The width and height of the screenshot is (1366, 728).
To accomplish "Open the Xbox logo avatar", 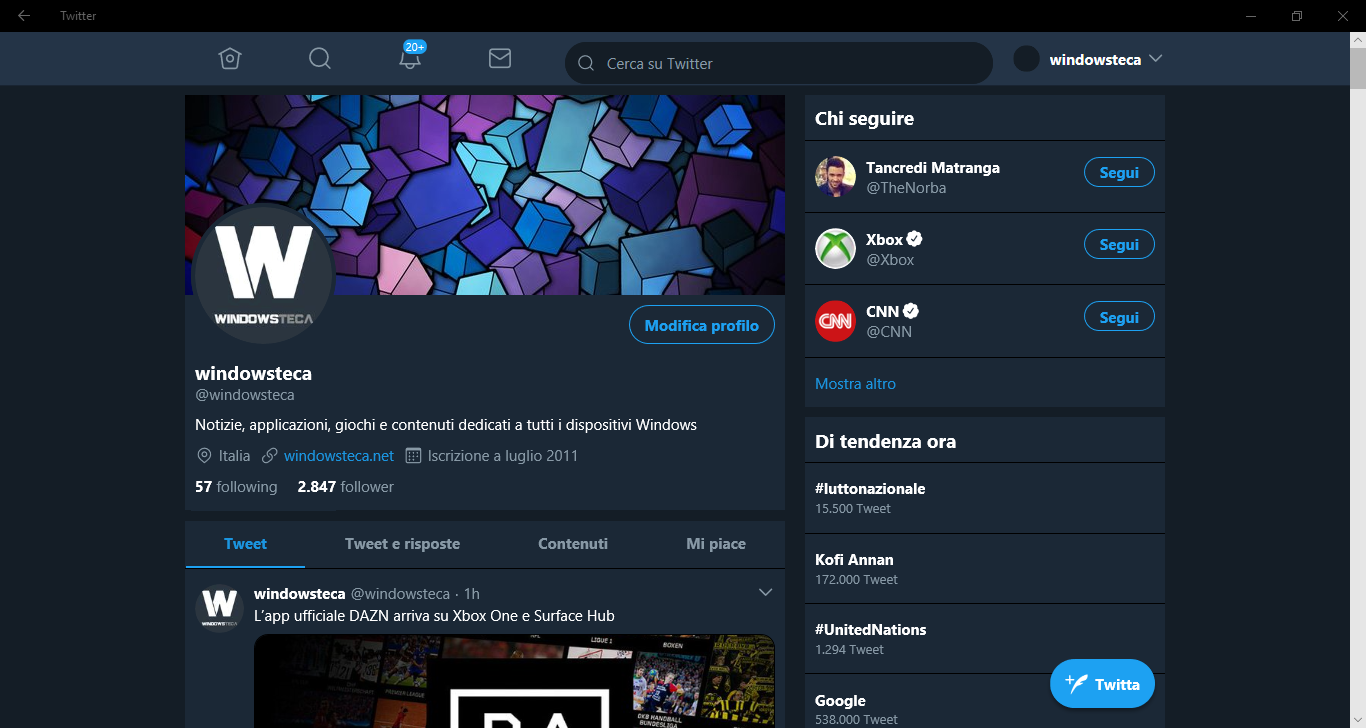I will click(x=835, y=249).
